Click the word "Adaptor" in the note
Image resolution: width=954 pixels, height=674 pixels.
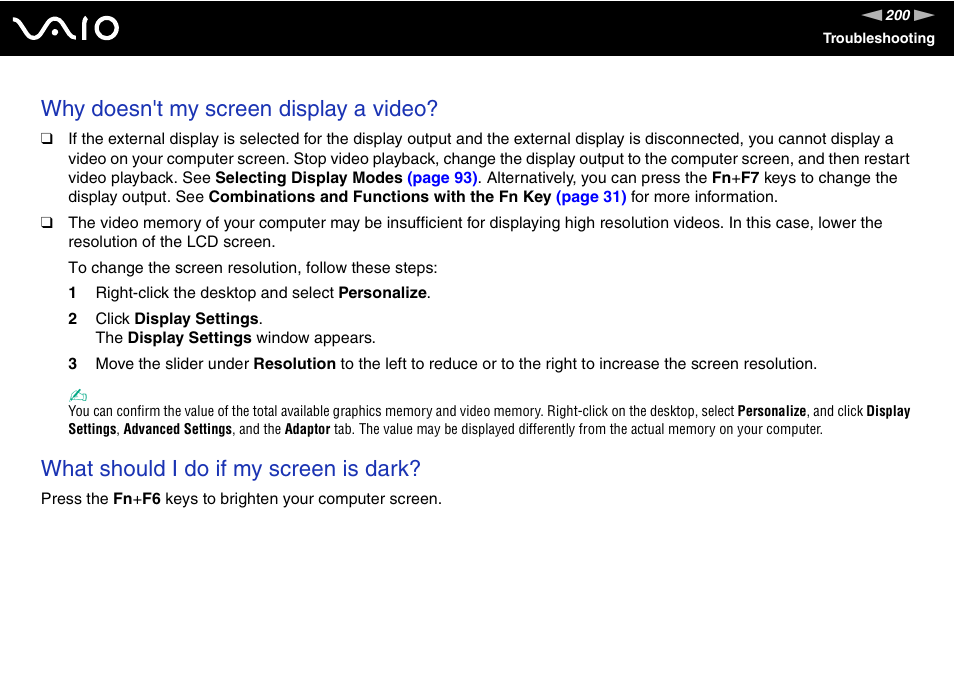(307, 429)
